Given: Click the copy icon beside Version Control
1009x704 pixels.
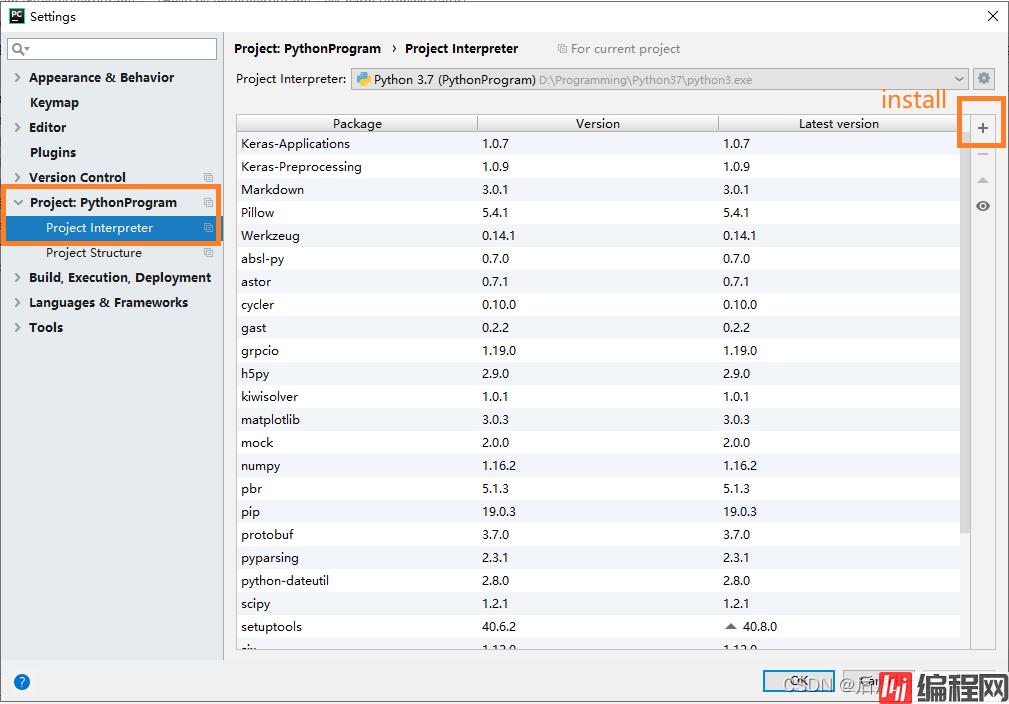Looking at the screenshot, I should click(x=208, y=178).
